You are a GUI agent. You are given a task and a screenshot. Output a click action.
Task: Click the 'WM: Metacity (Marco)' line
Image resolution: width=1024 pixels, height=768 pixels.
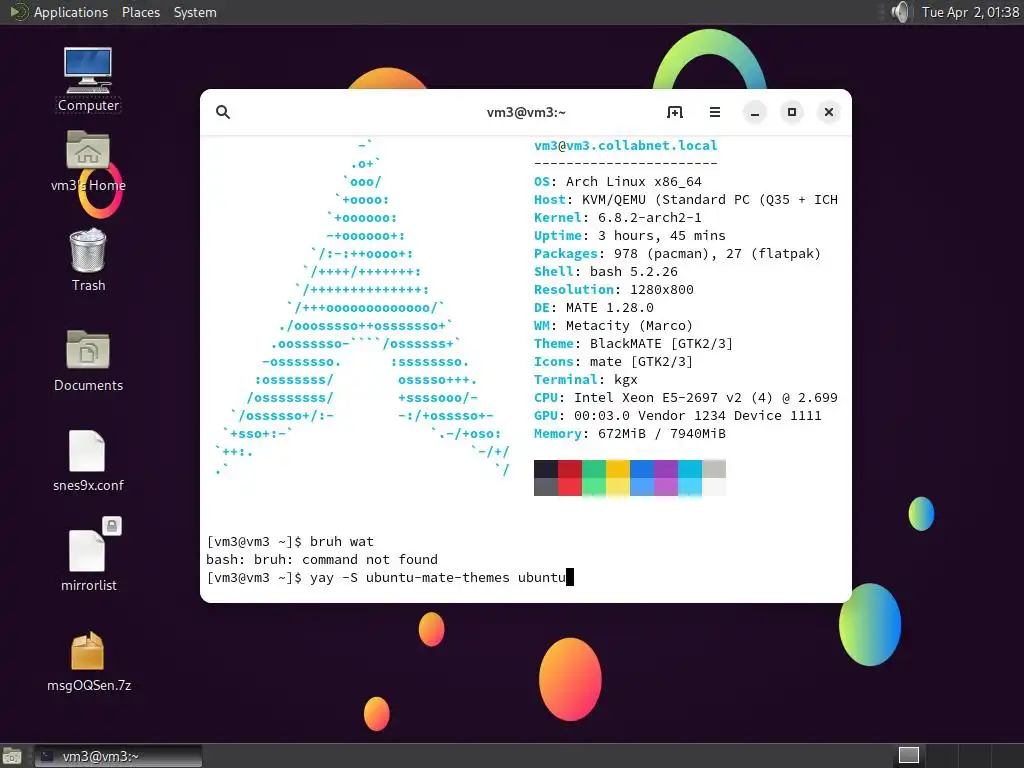[x=613, y=325]
